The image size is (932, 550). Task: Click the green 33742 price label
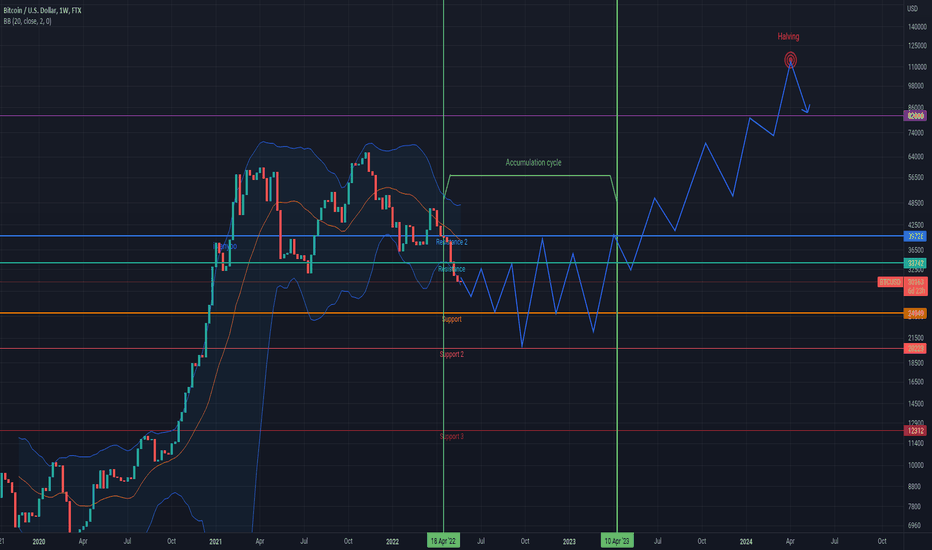click(x=915, y=263)
